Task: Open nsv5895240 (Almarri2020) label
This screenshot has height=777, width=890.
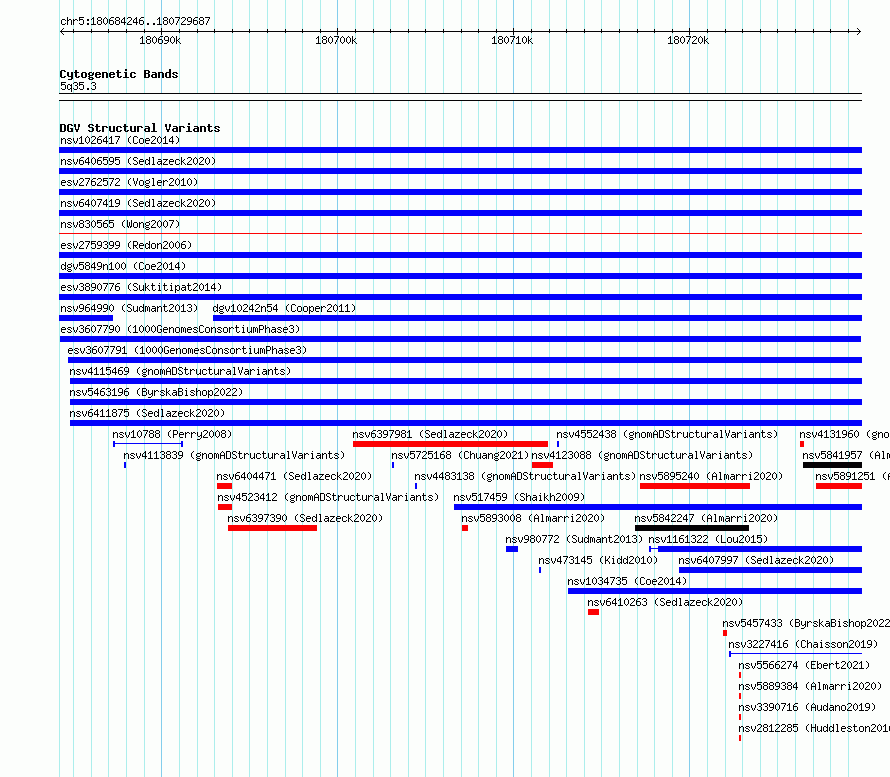Action: [711, 476]
